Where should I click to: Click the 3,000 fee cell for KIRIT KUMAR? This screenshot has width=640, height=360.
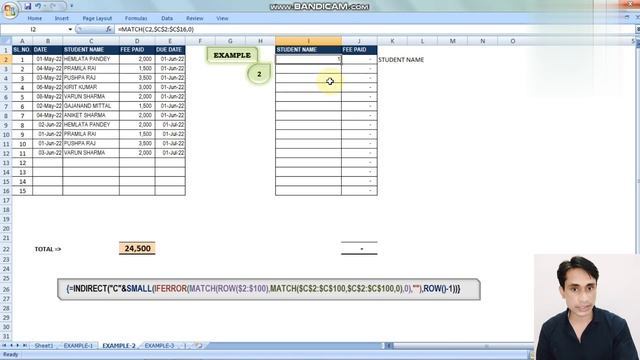tap(137, 87)
